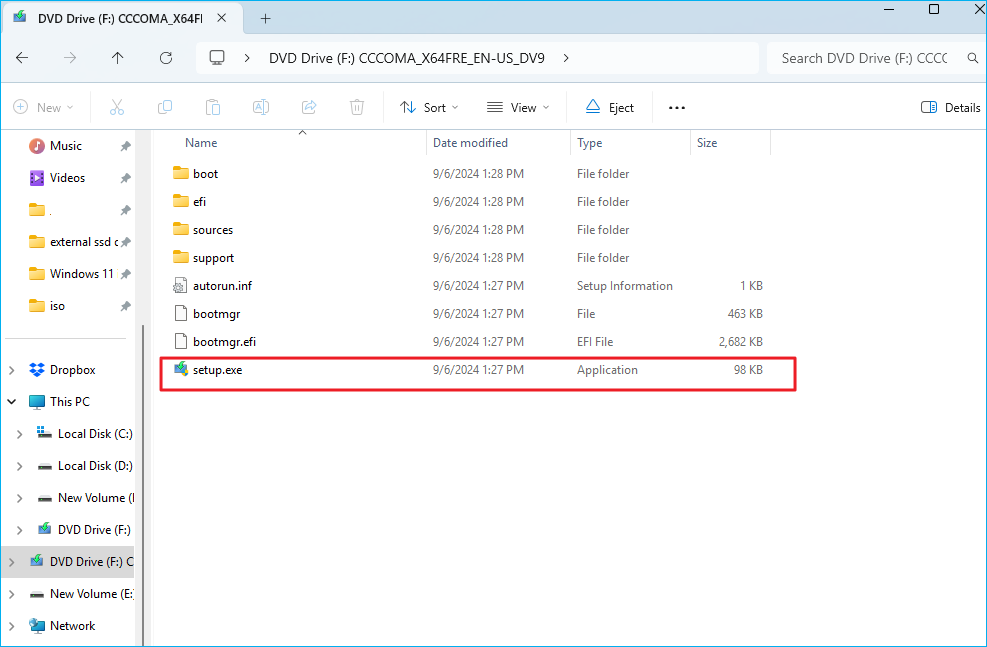
Task: Eject the DVD drive
Action: tap(610, 107)
